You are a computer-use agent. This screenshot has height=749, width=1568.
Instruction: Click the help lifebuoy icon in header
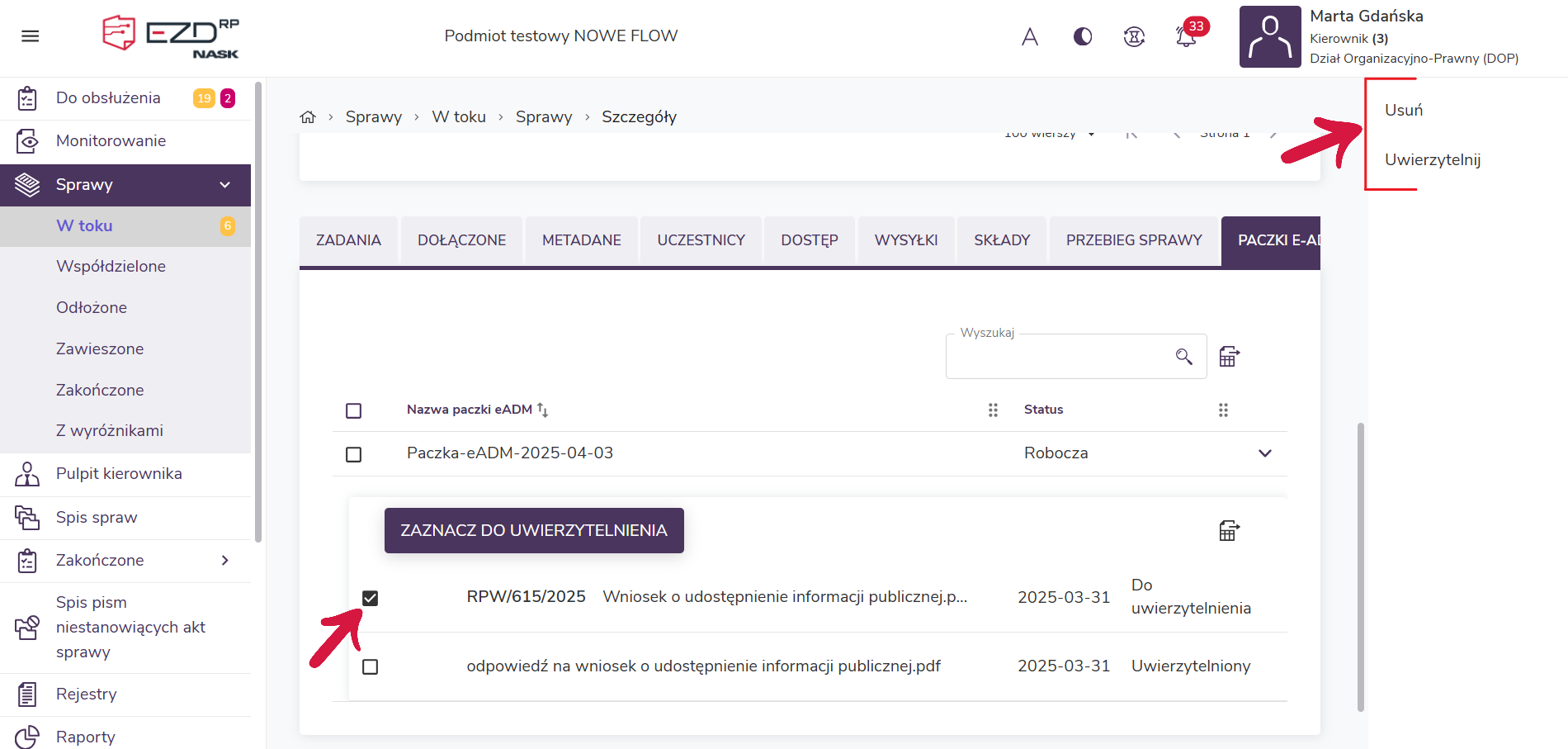pos(1134,36)
